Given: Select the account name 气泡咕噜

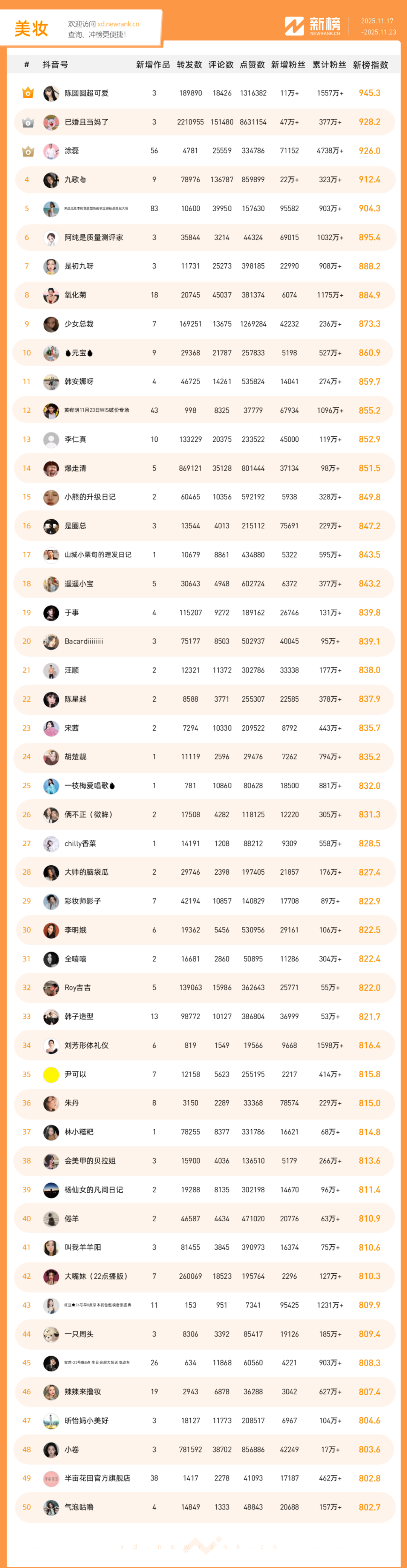Looking at the screenshot, I should [79, 1507].
